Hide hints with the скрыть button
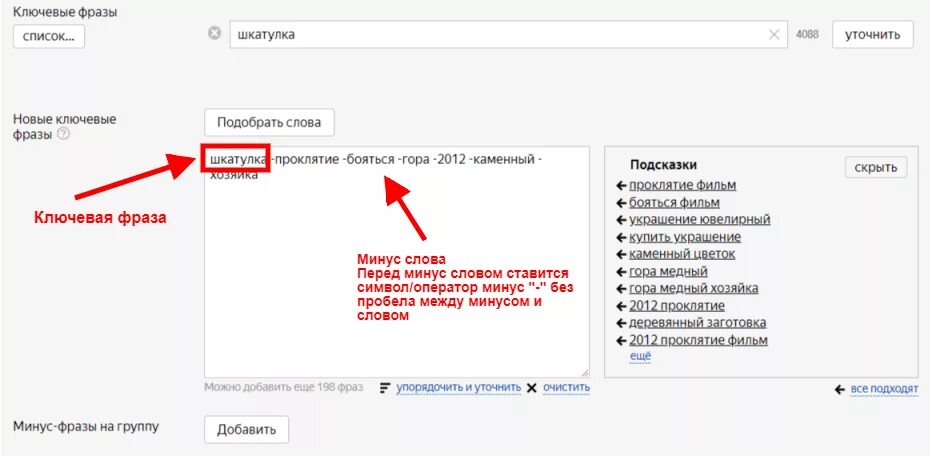This screenshot has height=456, width=930. (x=876, y=168)
